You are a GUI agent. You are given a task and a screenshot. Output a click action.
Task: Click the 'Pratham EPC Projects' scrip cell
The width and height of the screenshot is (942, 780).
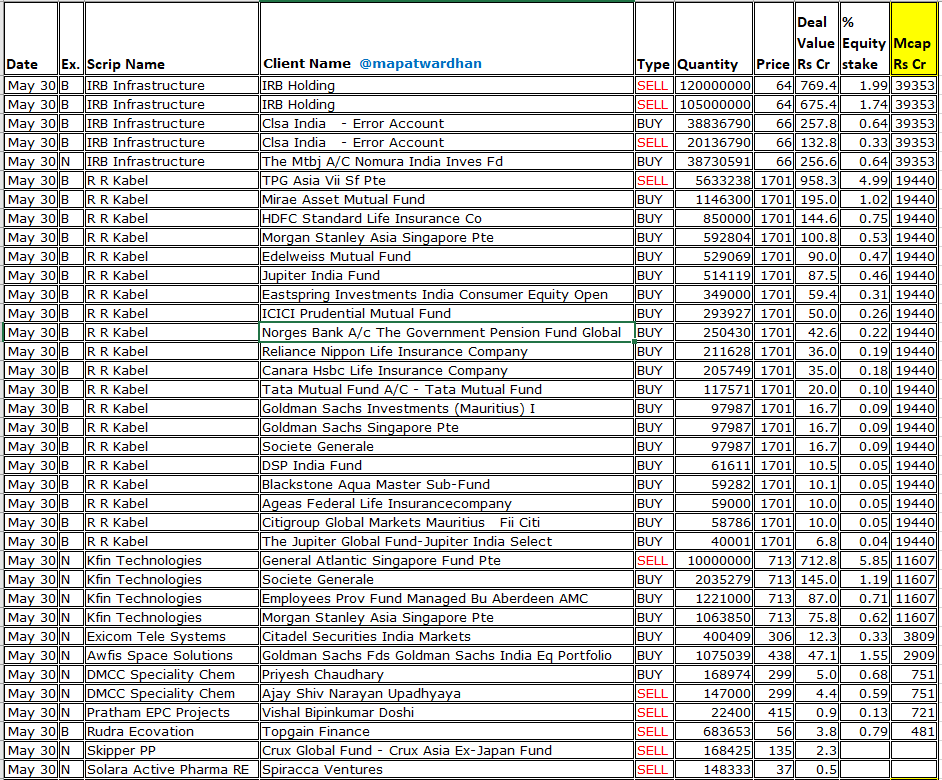172,713
